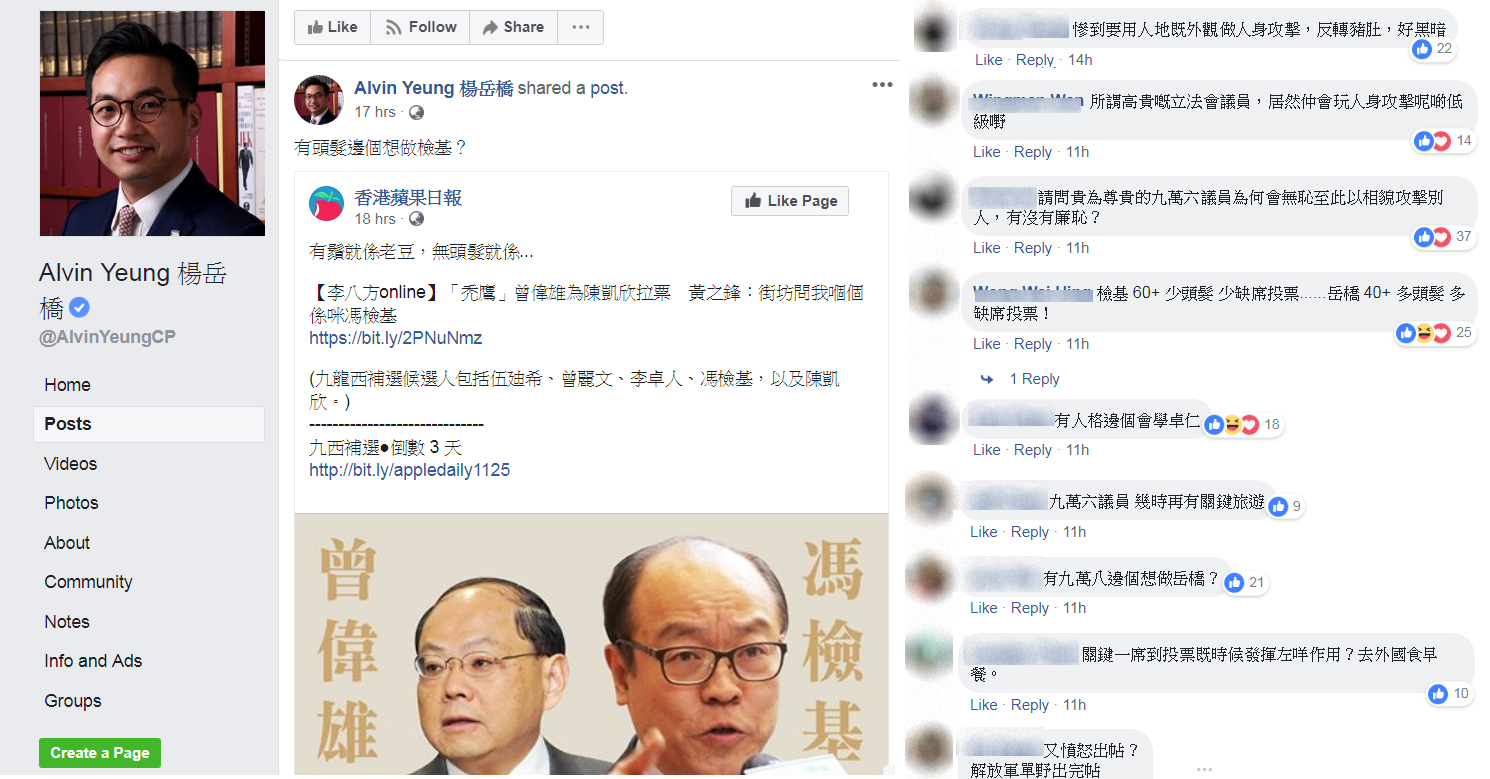Click reaction icons showing 25 on comment

point(1423,333)
